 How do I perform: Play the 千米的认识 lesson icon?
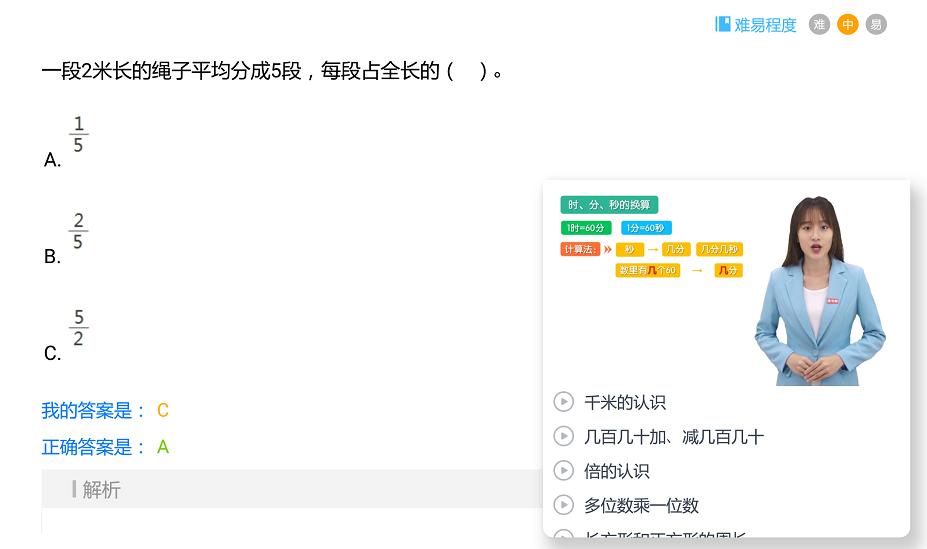[563, 402]
